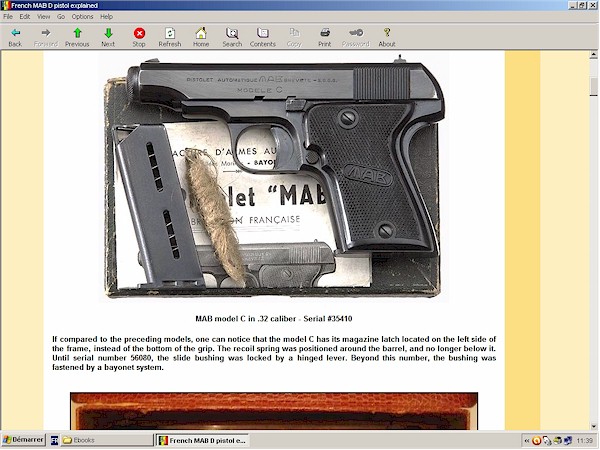Click the app icon in title bar

pyautogui.click(x=5, y=5)
